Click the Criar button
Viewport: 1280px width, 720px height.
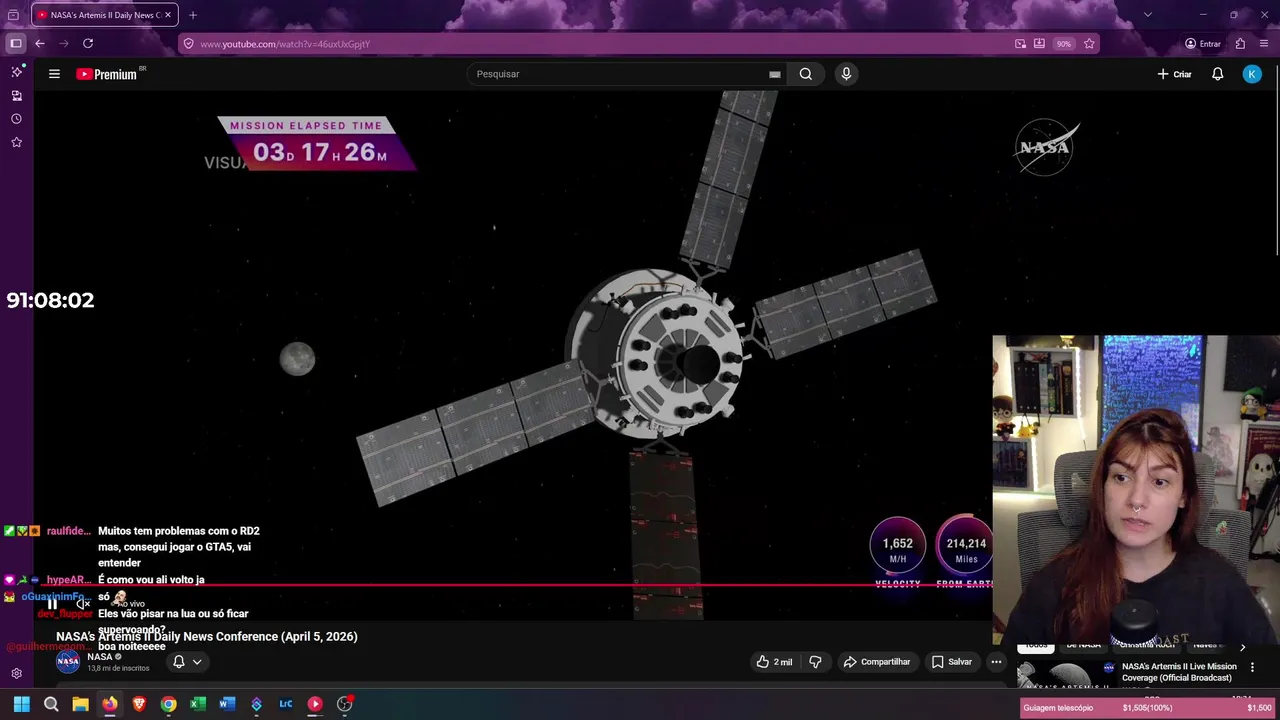coord(1174,74)
